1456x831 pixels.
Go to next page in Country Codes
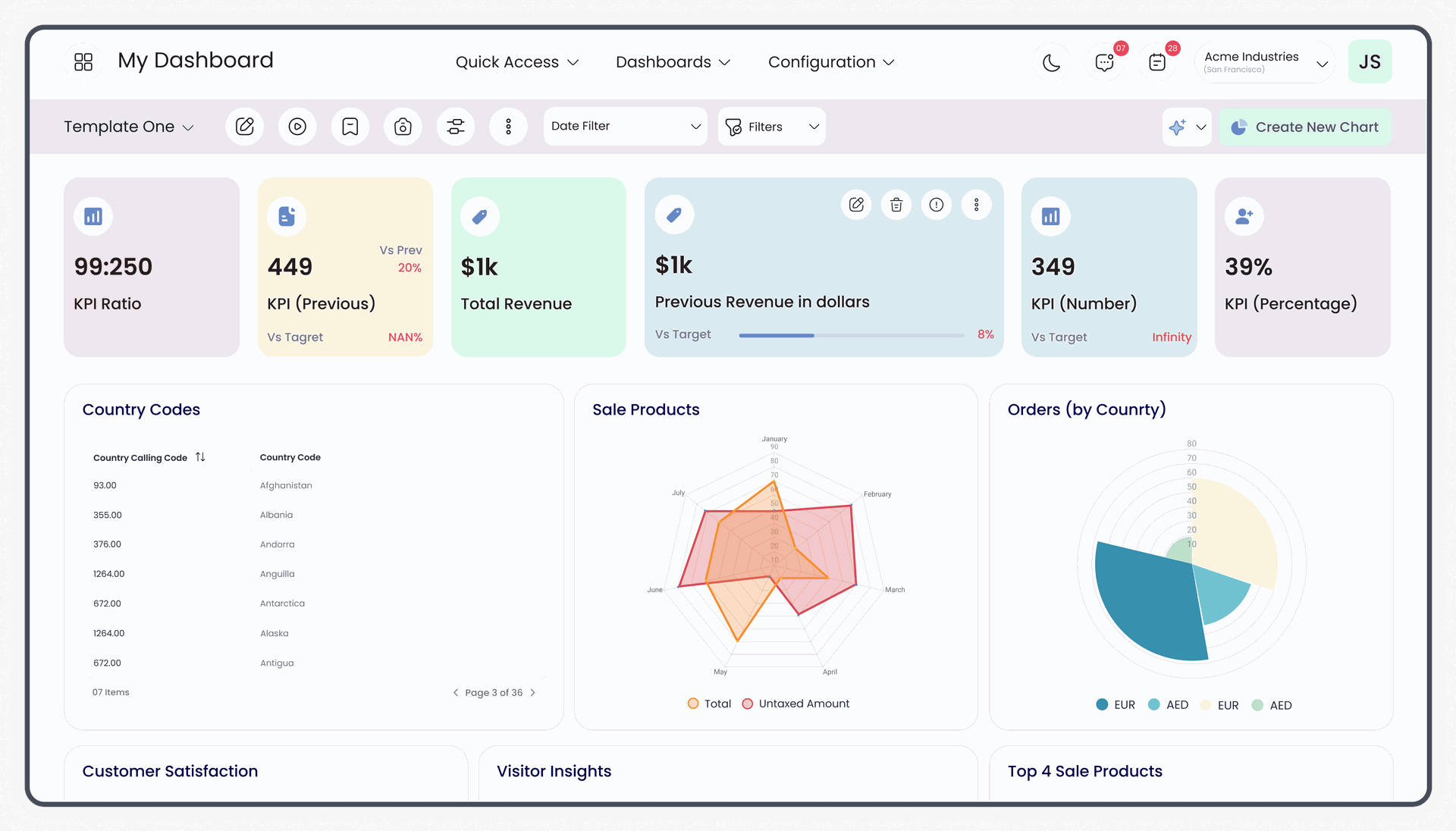click(x=533, y=692)
